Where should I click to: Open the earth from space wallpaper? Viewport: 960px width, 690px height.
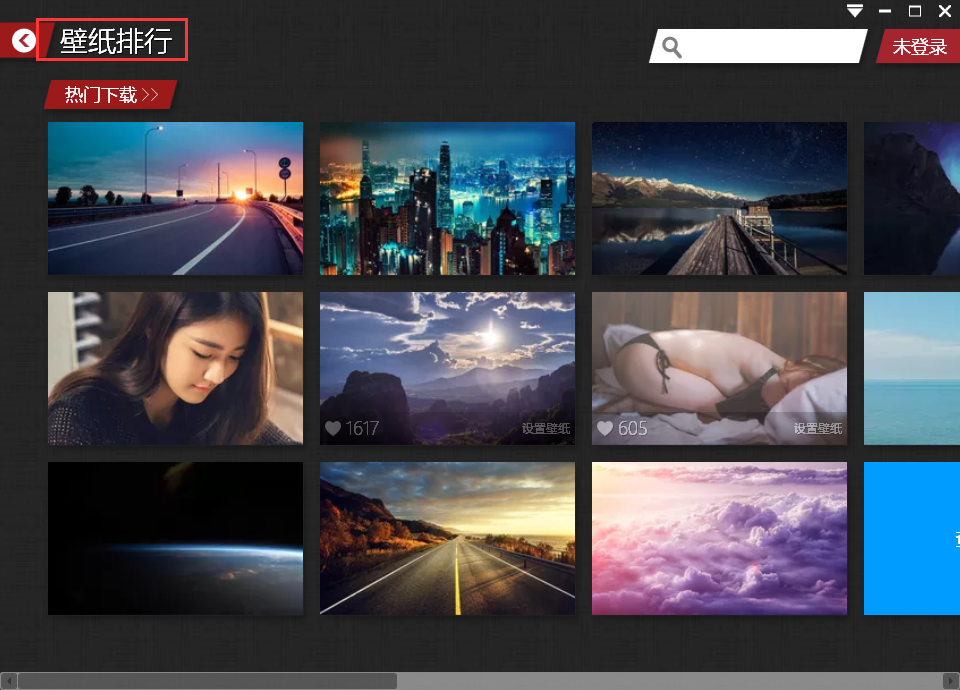coord(175,538)
